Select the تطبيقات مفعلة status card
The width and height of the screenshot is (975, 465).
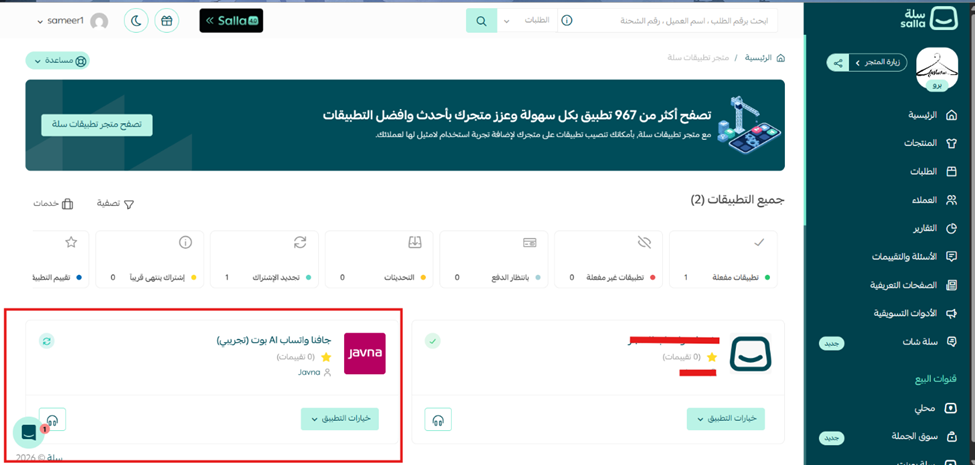click(724, 259)
